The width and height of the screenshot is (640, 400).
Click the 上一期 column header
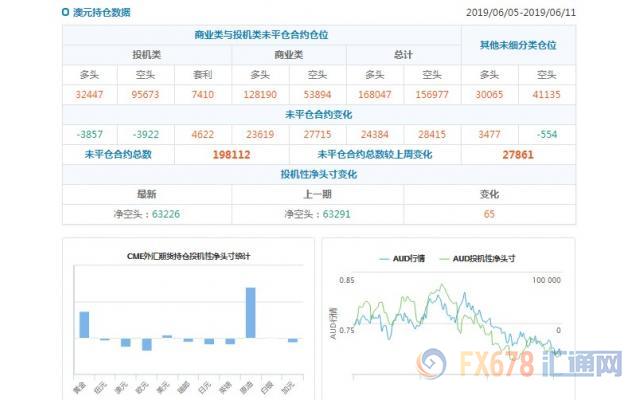(318, 194)
